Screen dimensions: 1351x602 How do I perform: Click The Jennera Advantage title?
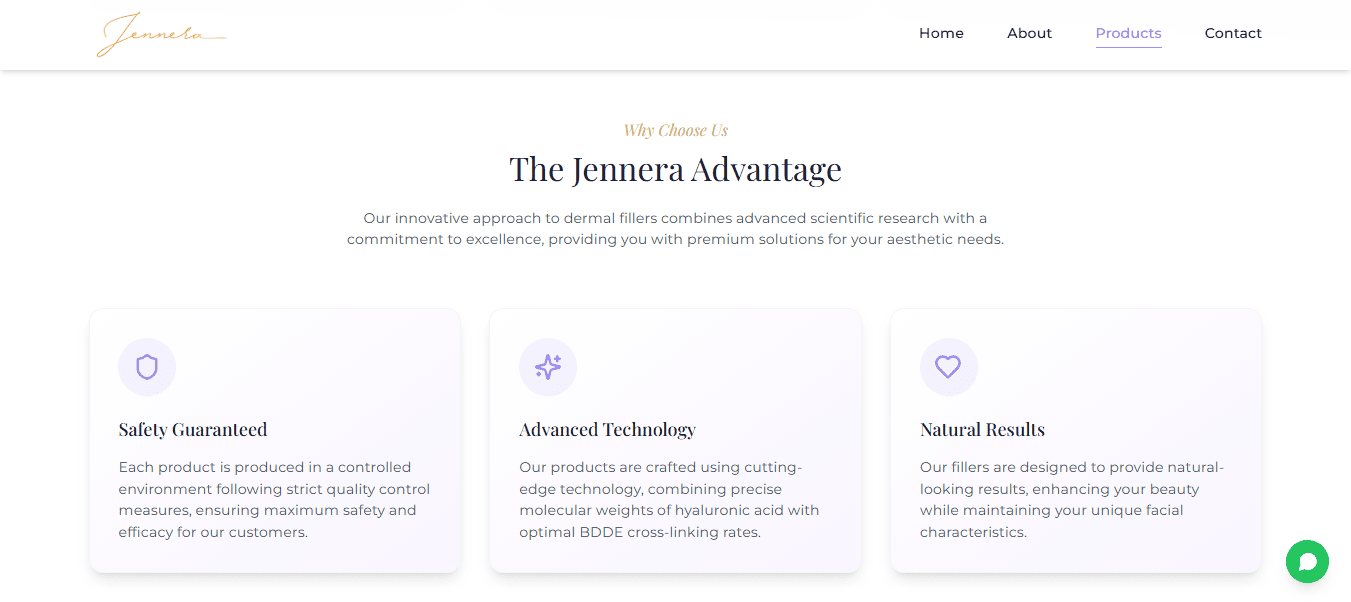[675, 169]
